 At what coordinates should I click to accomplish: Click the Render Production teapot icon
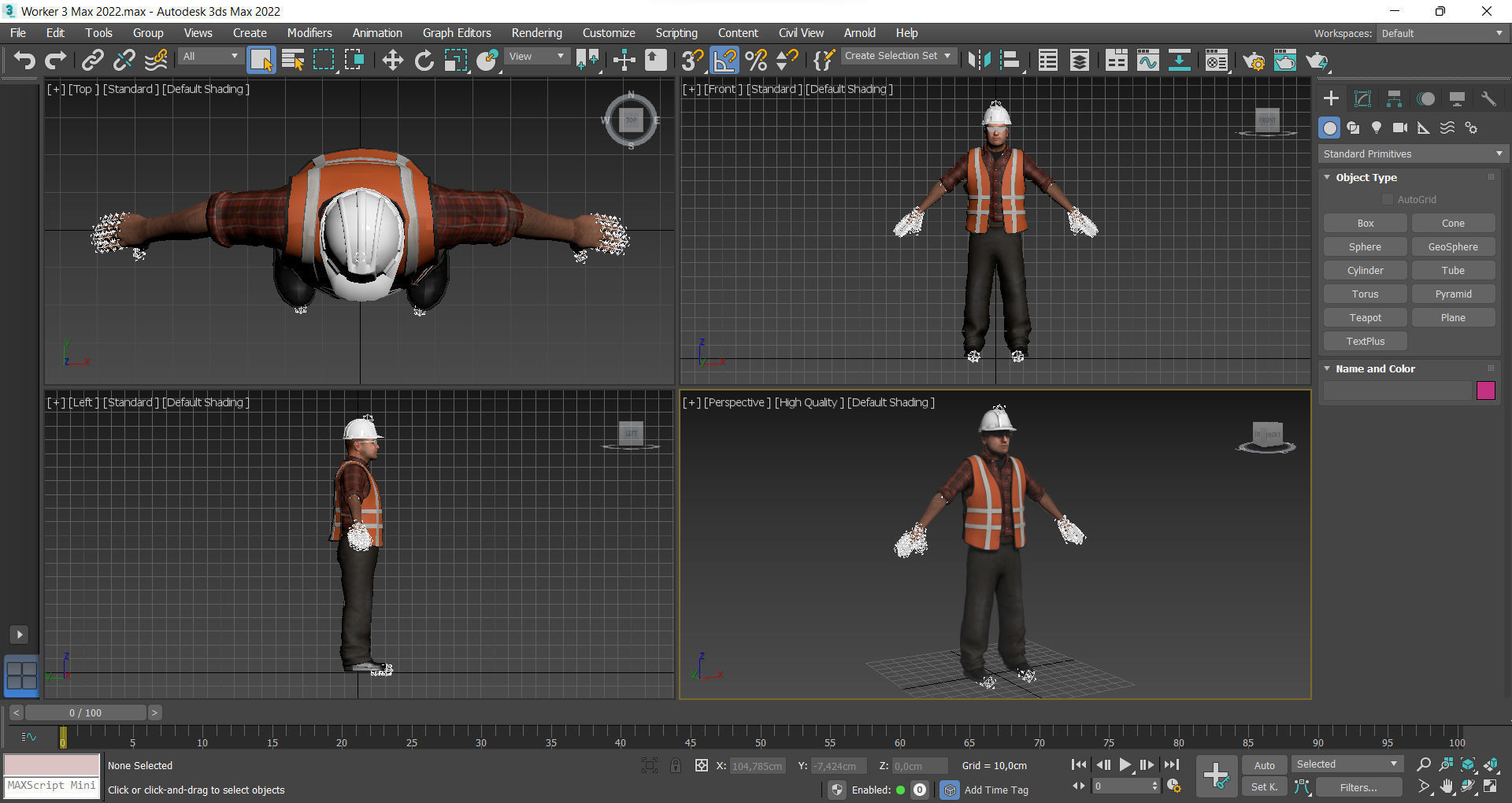1317,61
